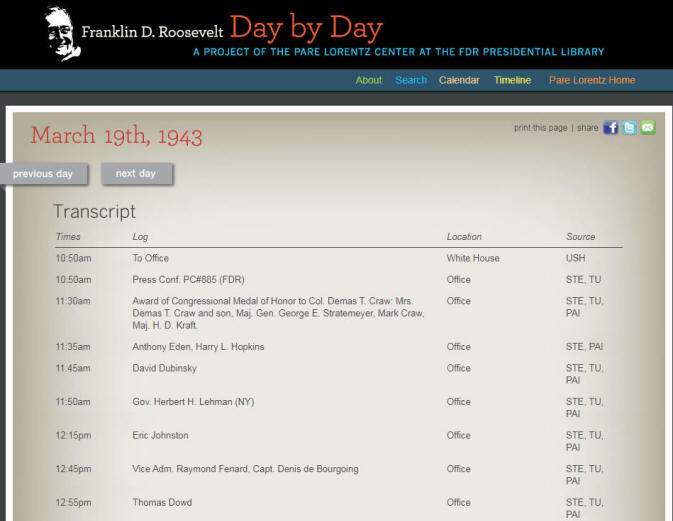Click the Day by Day site title
Image resolution: width=673 pixels, height=521 pixels.
(x=306, y=27)
